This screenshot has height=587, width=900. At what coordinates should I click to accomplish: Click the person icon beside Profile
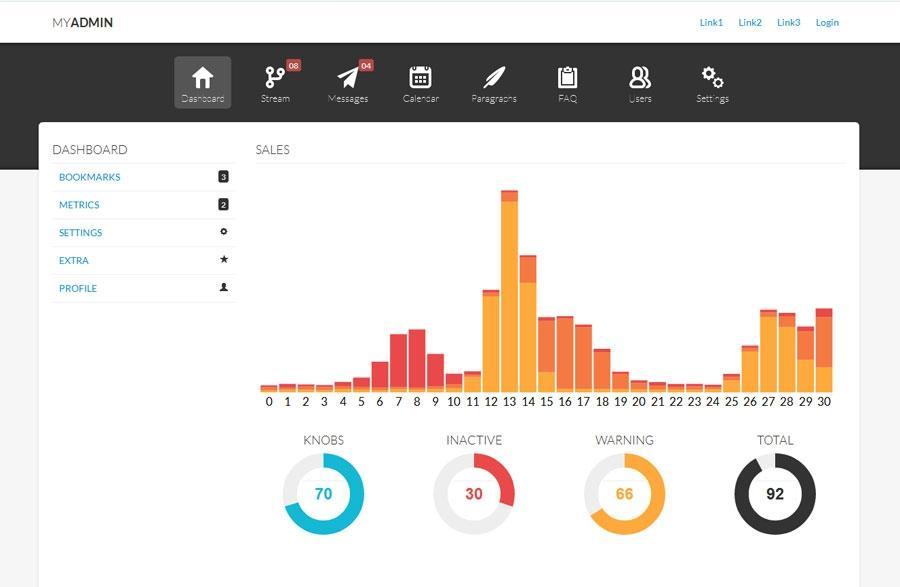coord(224,287)
